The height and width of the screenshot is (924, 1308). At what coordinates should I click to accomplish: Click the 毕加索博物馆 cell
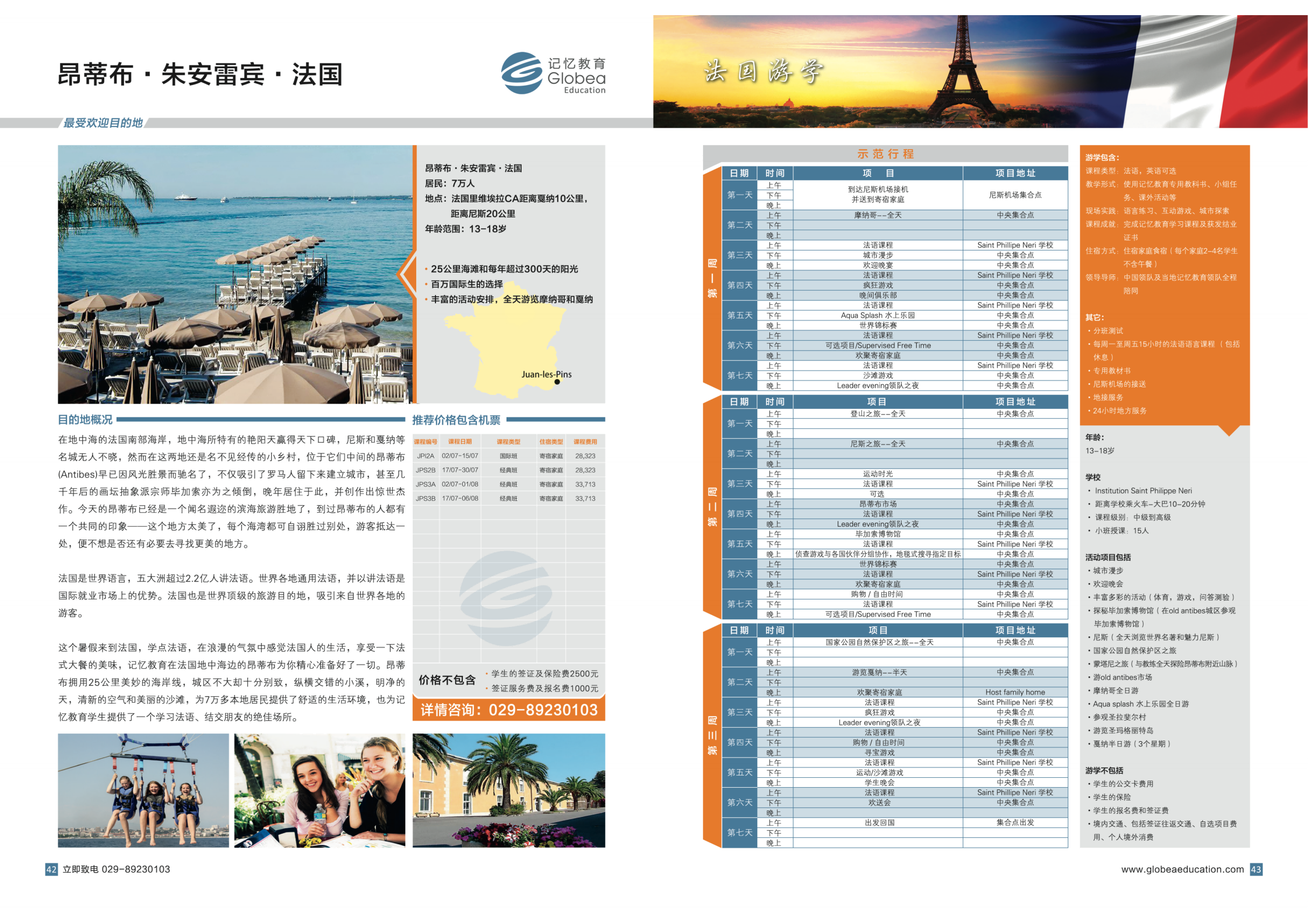coord(878,534)
